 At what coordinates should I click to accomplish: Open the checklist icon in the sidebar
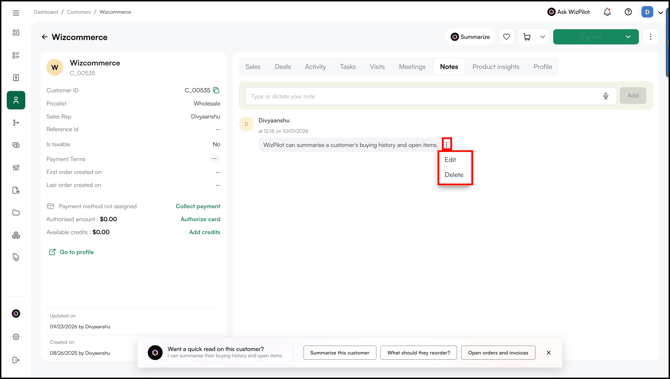[x=16, y=55]
